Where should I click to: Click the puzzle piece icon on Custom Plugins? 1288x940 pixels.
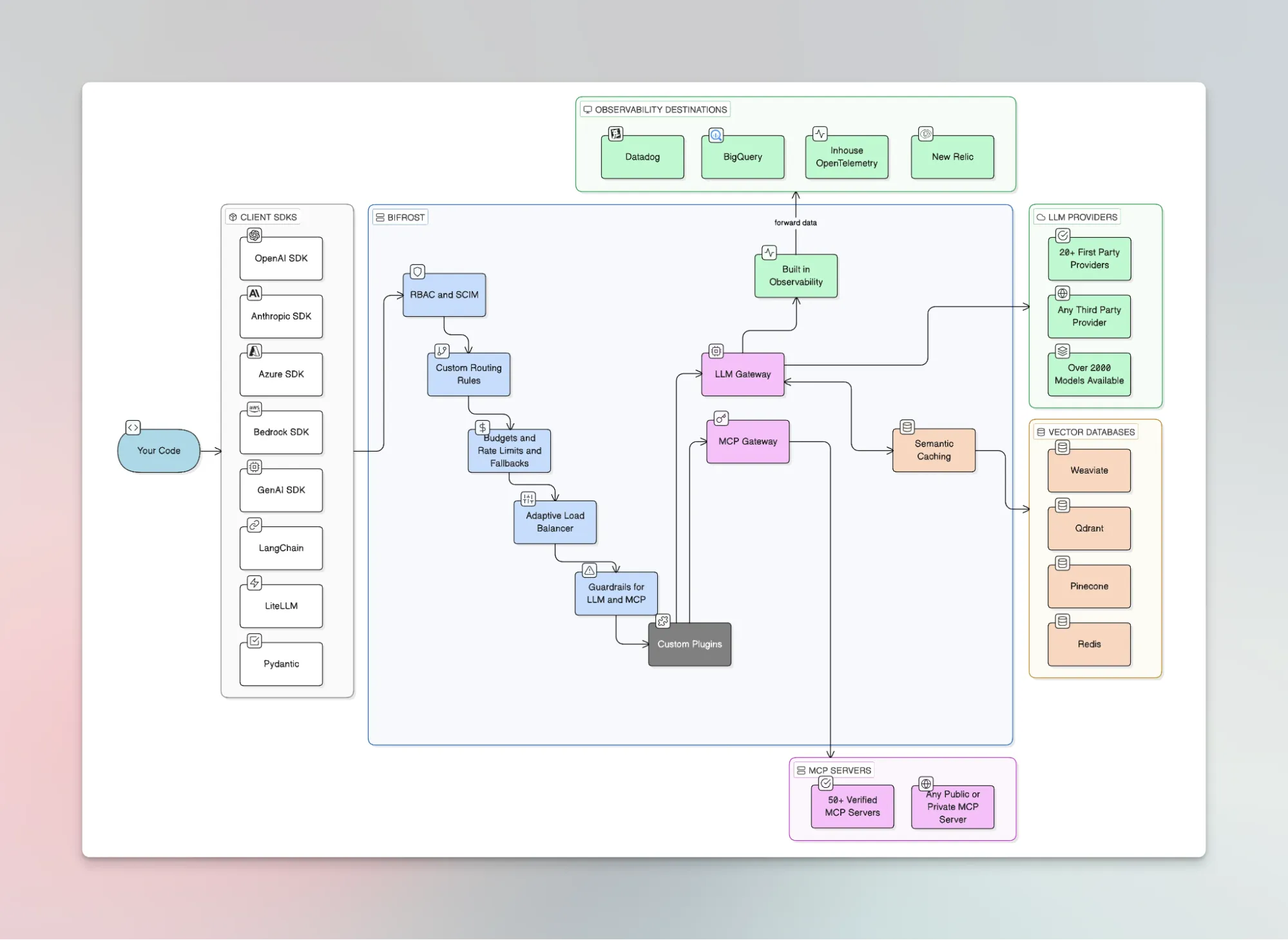[x=663, y=622]
